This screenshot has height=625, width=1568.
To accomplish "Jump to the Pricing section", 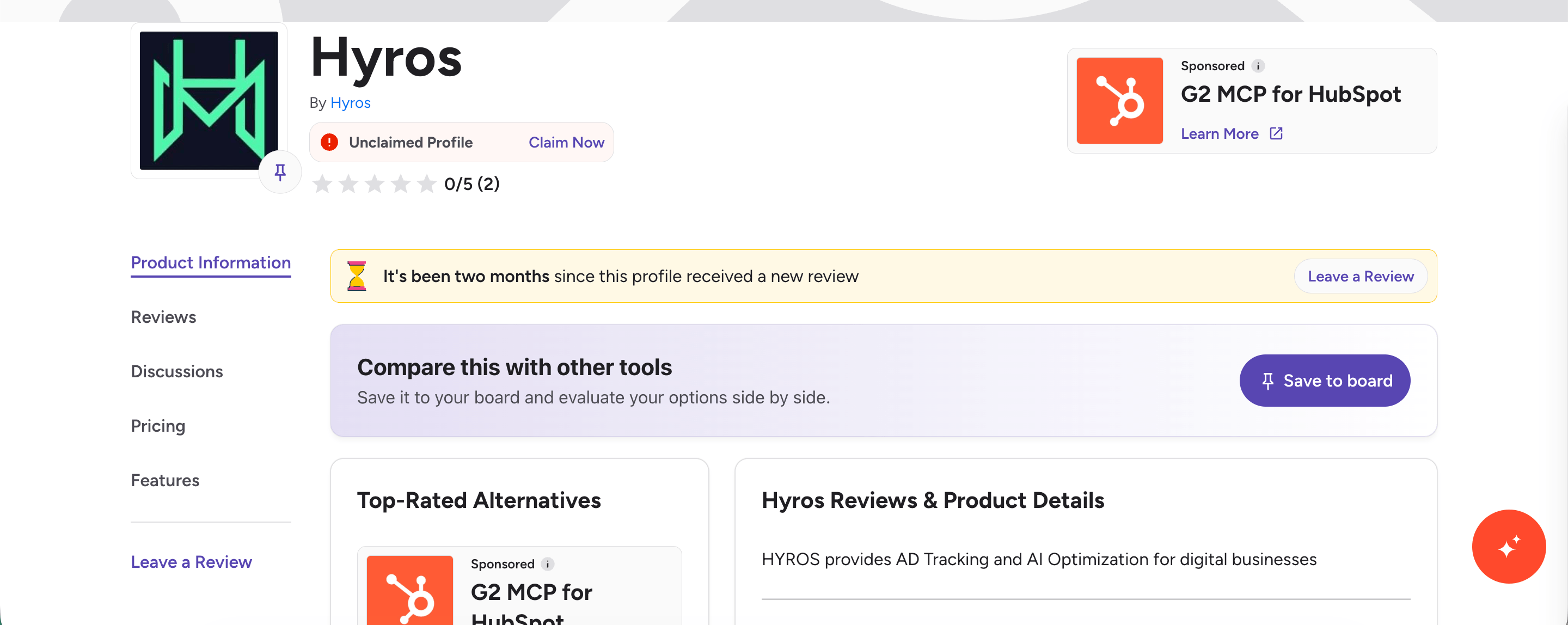I will (x=158, y=426).
